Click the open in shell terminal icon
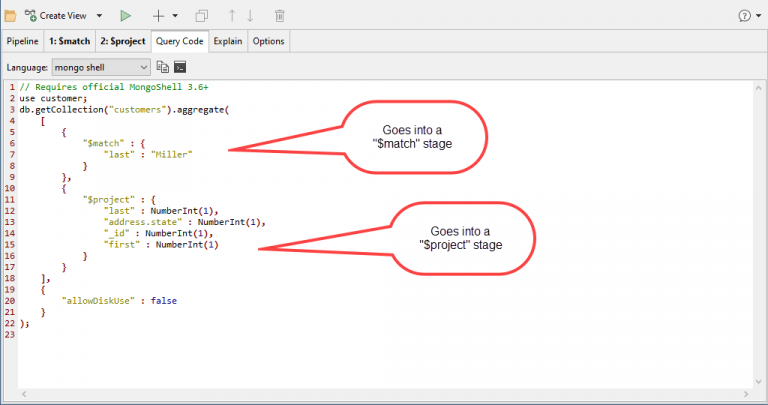The height and width of the screenshot is (405, 768). pos(180,67)
